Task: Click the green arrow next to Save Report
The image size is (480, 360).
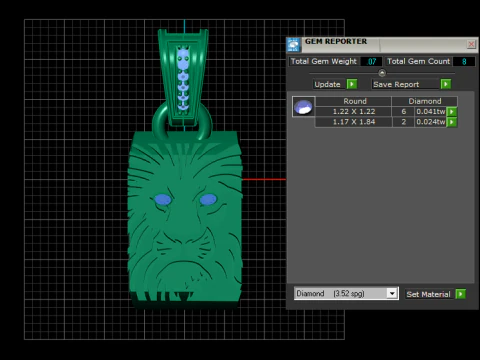Action: (446, 84)
